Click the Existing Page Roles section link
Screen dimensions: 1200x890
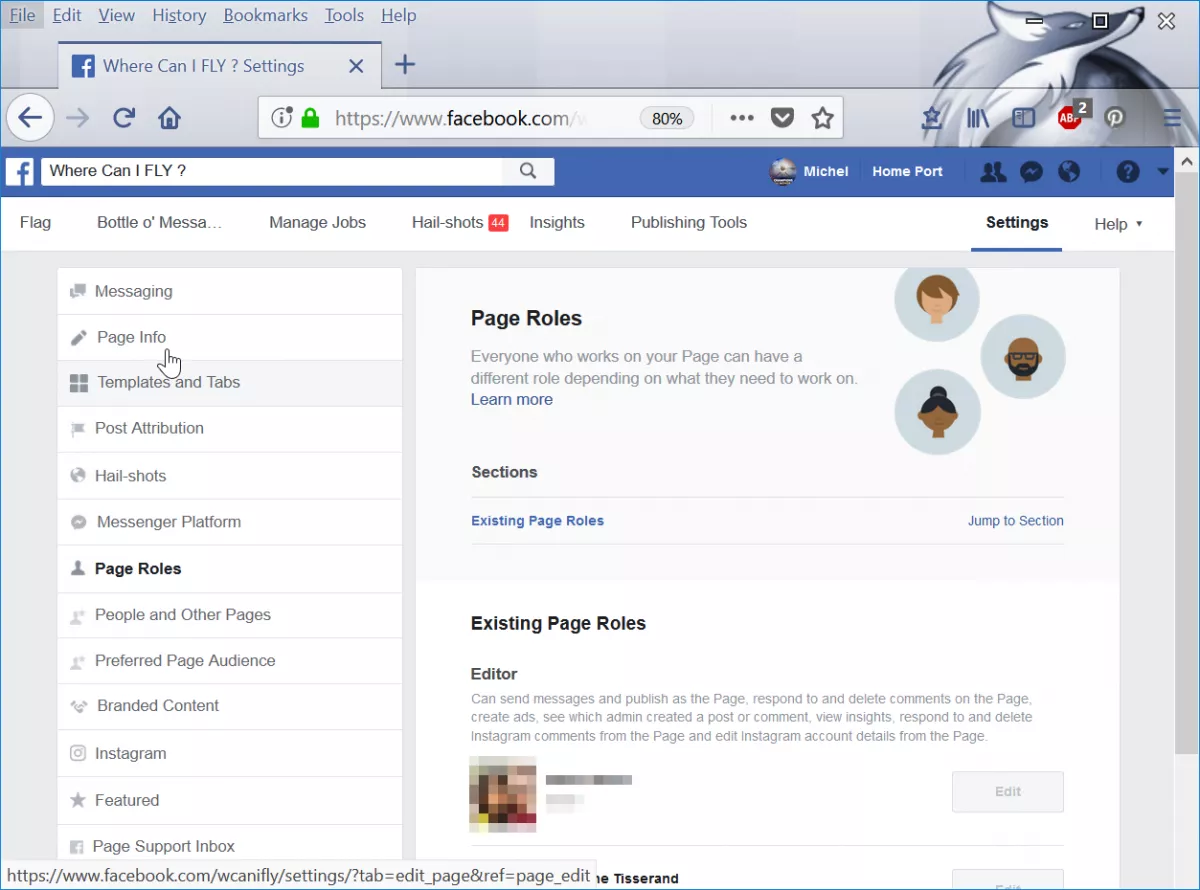point(537,520)
